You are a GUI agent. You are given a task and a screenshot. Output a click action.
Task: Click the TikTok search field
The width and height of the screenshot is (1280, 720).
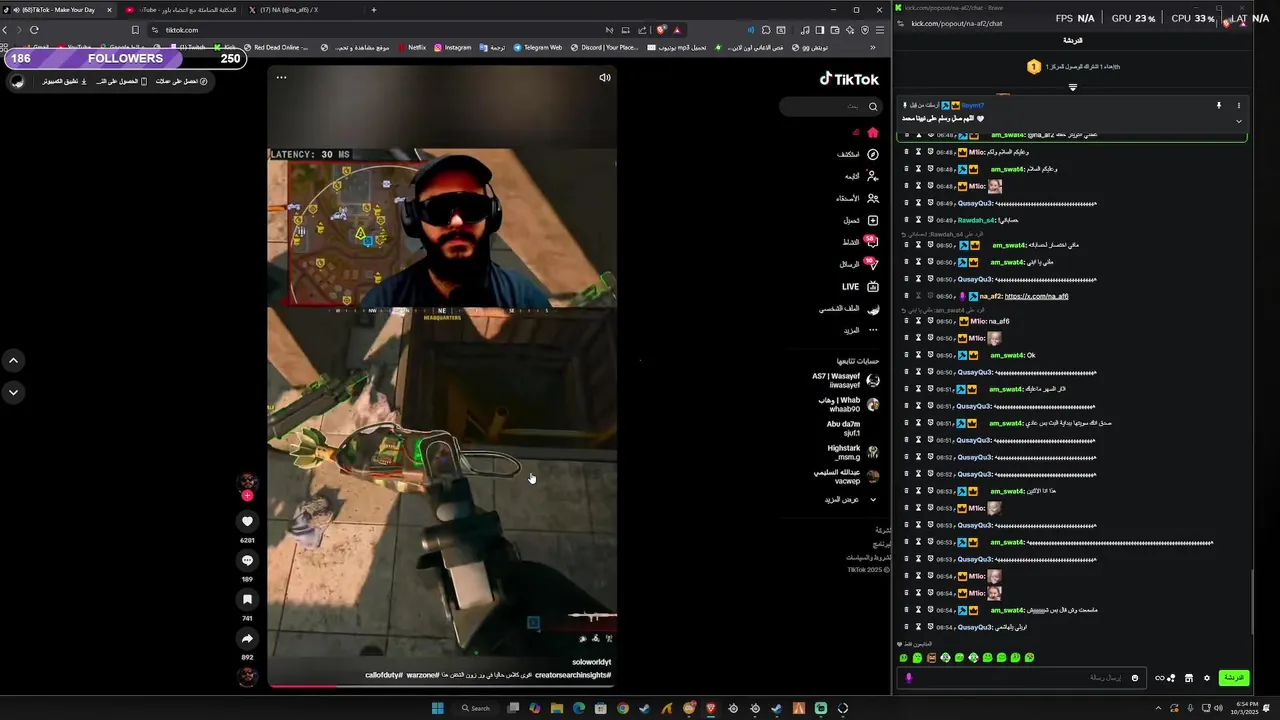click(829, 106)
